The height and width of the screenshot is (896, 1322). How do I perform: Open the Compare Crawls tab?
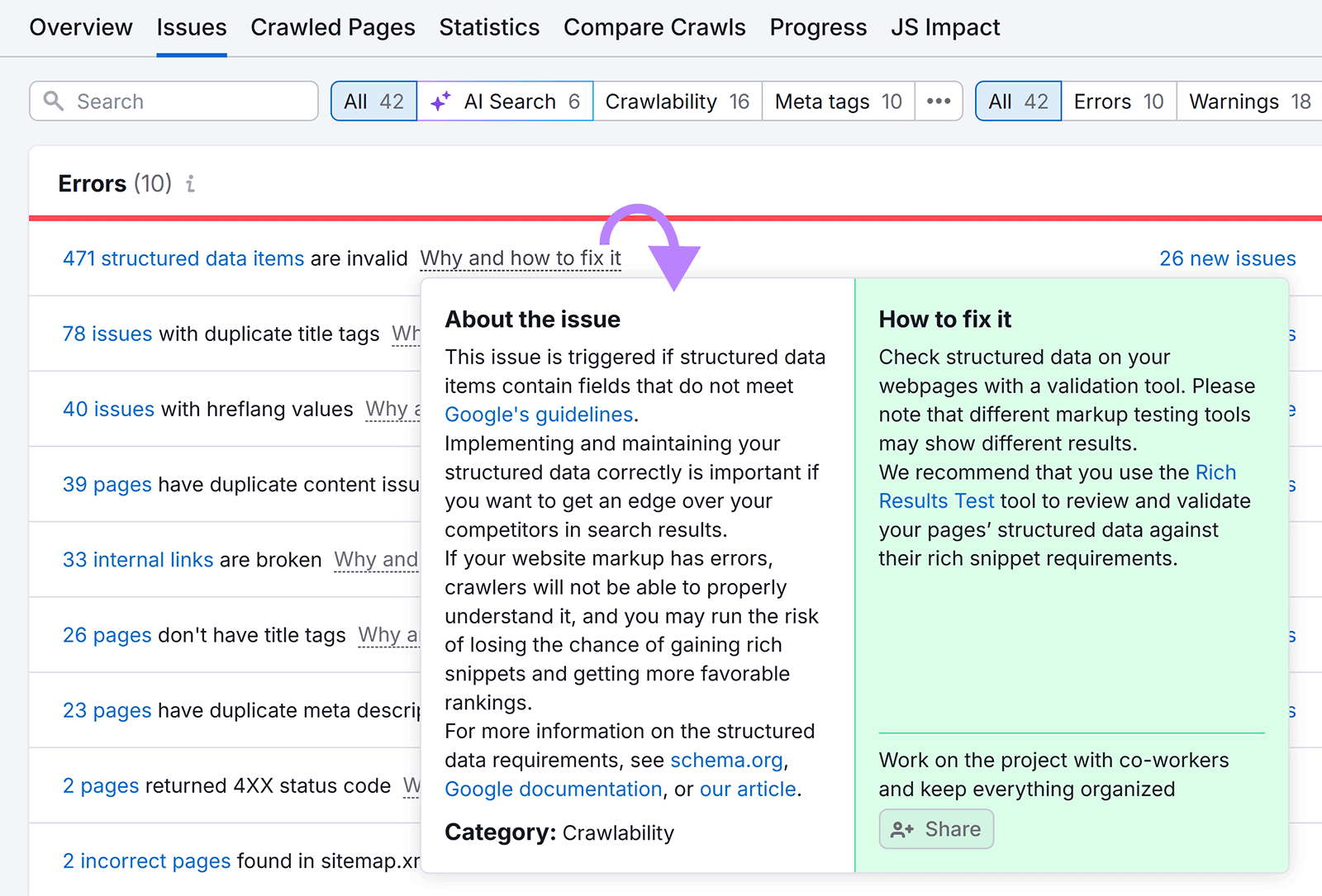coord(654,27)
